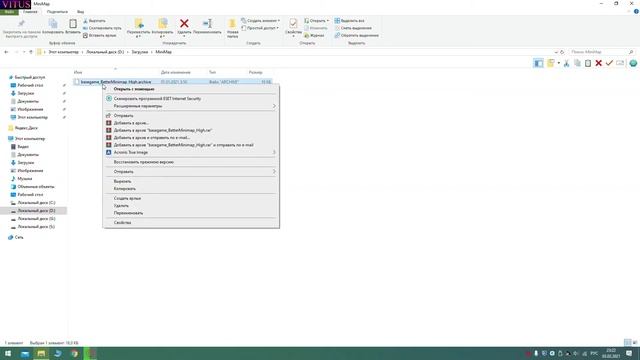Open the Копировать в dropdown
The height and width of the screenshot is (360, 640).
click(162, 27)
